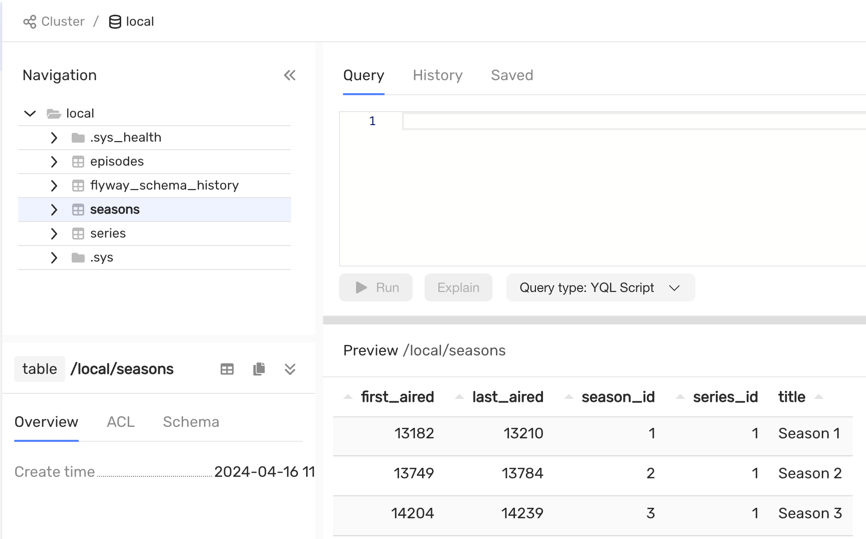
Task: Open the ACL tab
Action: pos(120,422)
